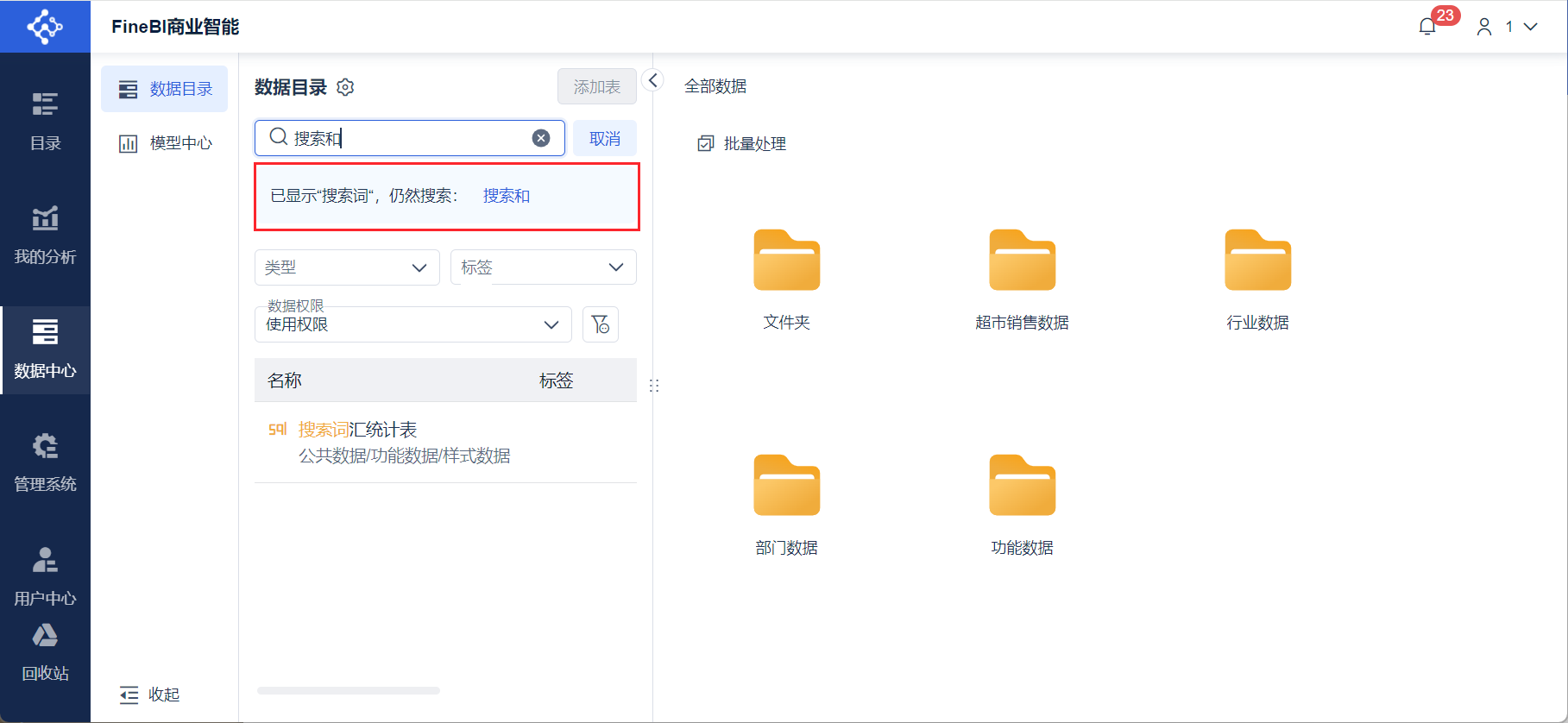The height and width of the screenshot is (723, 1568).
Task: Click the horizontal scrollbar in directory panel
Action: [x=349, y=690]
